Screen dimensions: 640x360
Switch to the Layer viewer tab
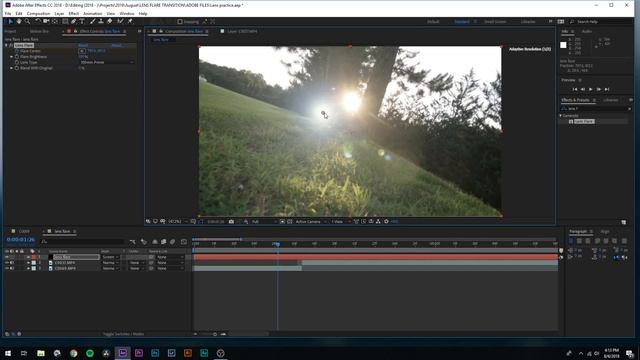[x=242, y=31]
